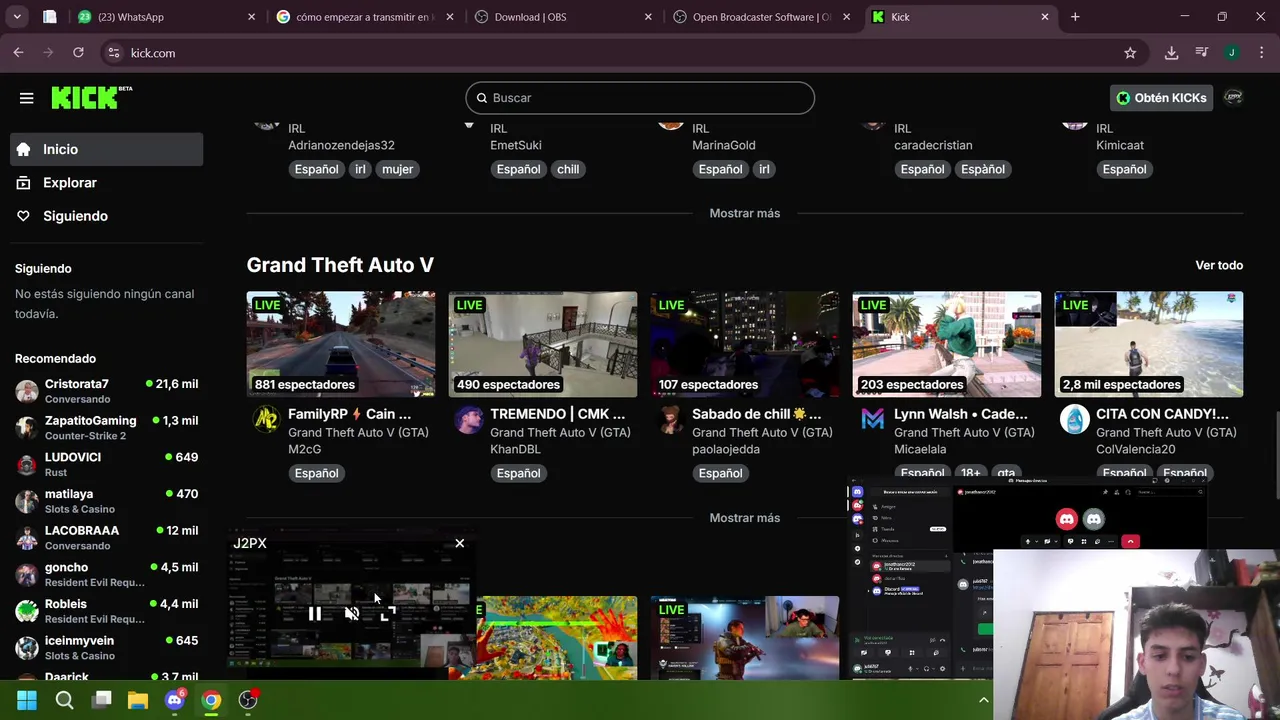The height and width of the screenshot is (720, 1280).
Task: Bookmark this page with the star icon
Action: tap(1130, 53)
